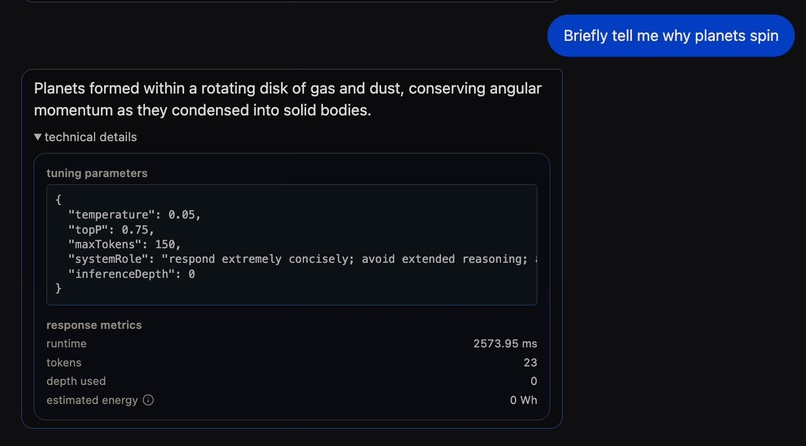Click the depth used label
This screenshot has width=806, height=446.
pos(76,381)
